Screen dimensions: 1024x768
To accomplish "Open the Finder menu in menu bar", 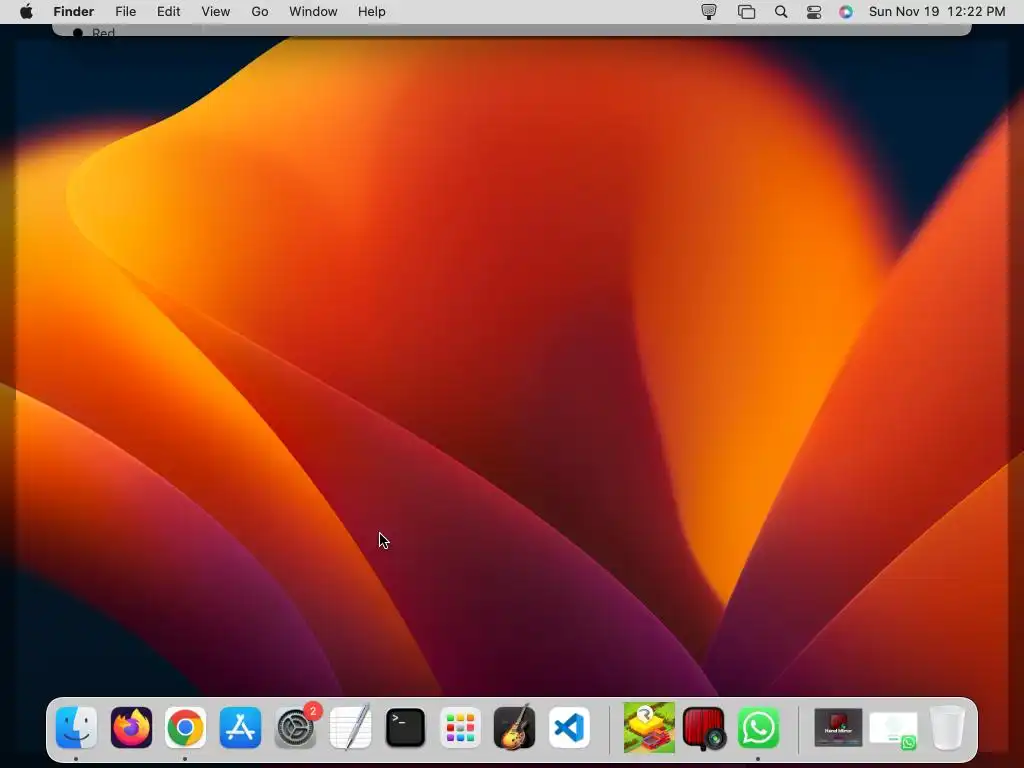I will pyautogui.click(x=73, y=12).
